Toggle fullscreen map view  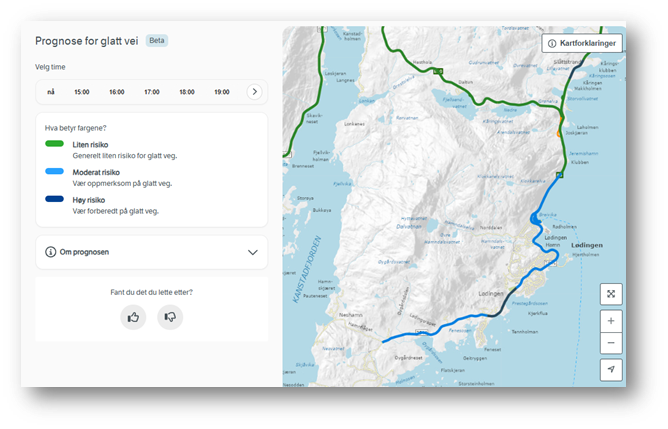[x=611, y=294]
